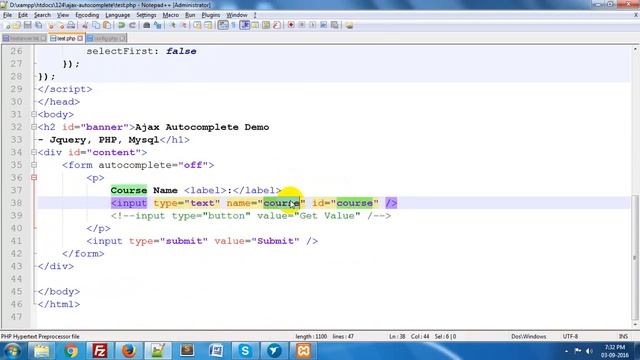The width and height of the screenshot is (640, 360).
Task: Click the Synchronize Horizontal Scrolling icon
Action: tap(208, 25)
